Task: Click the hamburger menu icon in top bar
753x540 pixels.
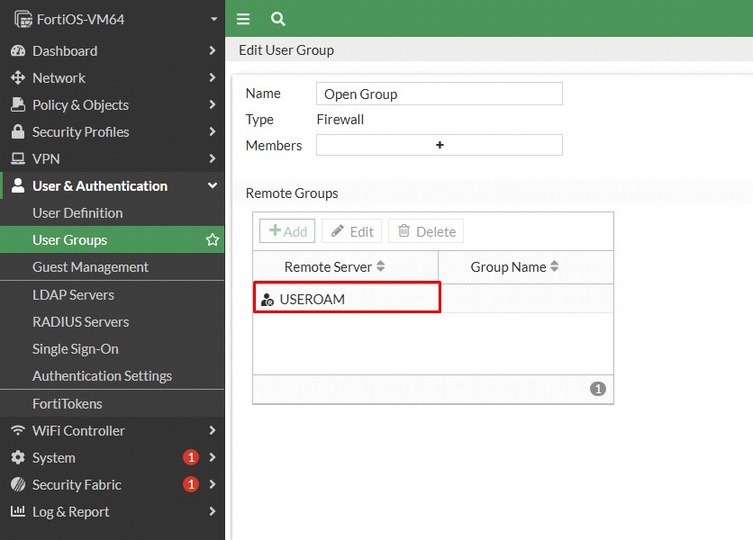Action: click(243, 19)
